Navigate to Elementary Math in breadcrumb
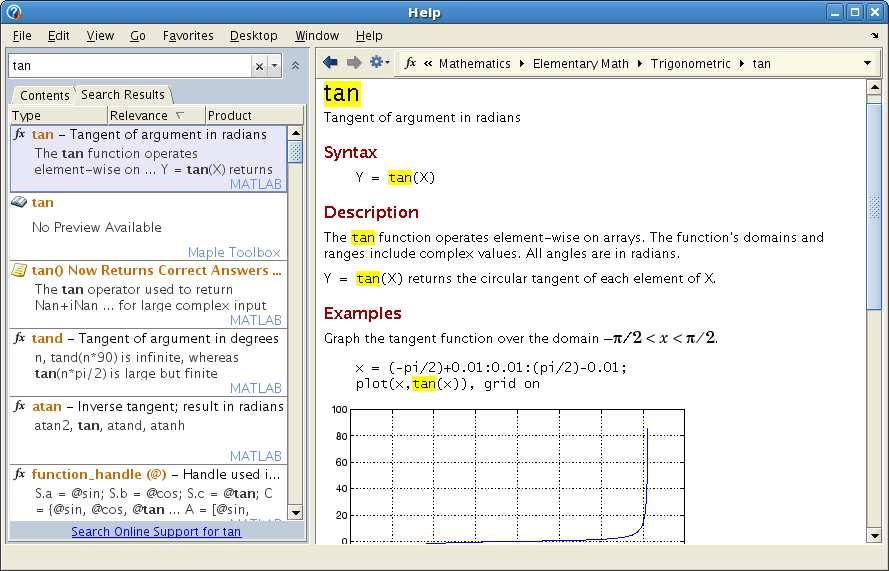The height and width of the screenshot is (571, 889). 581,64
